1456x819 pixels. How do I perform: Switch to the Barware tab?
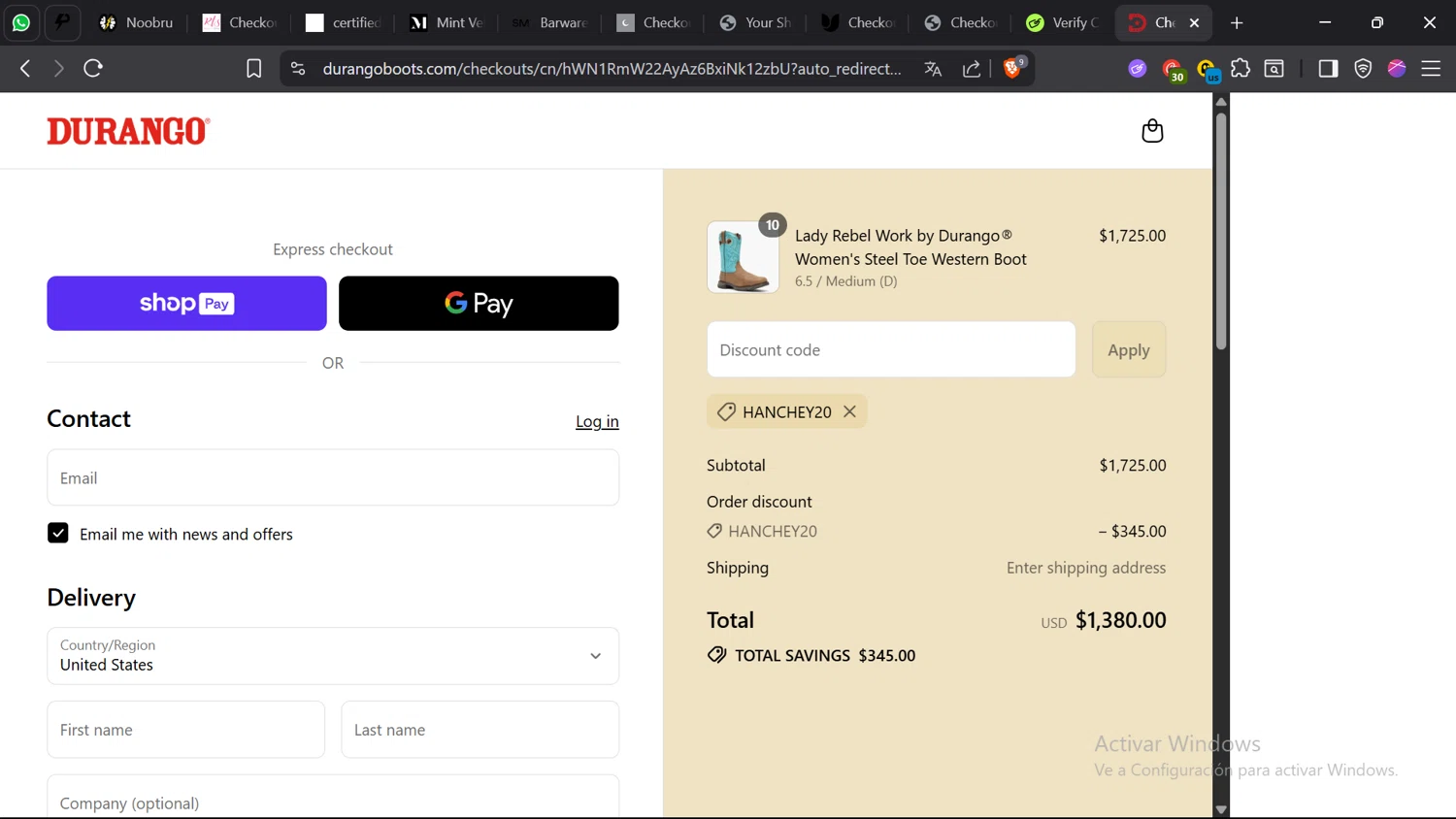point(550,22)
